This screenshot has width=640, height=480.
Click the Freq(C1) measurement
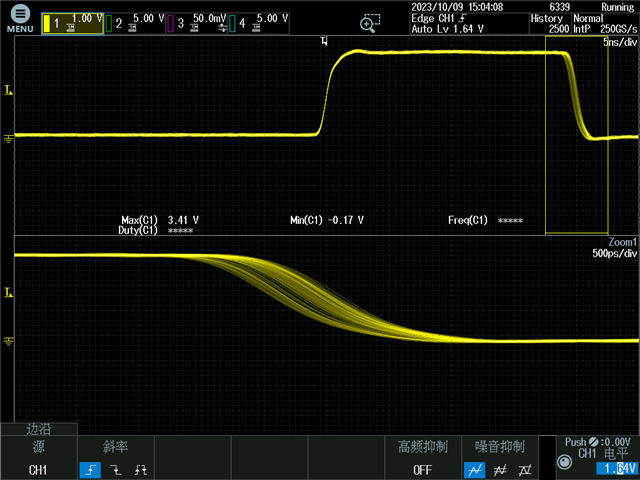click(485, 220)
